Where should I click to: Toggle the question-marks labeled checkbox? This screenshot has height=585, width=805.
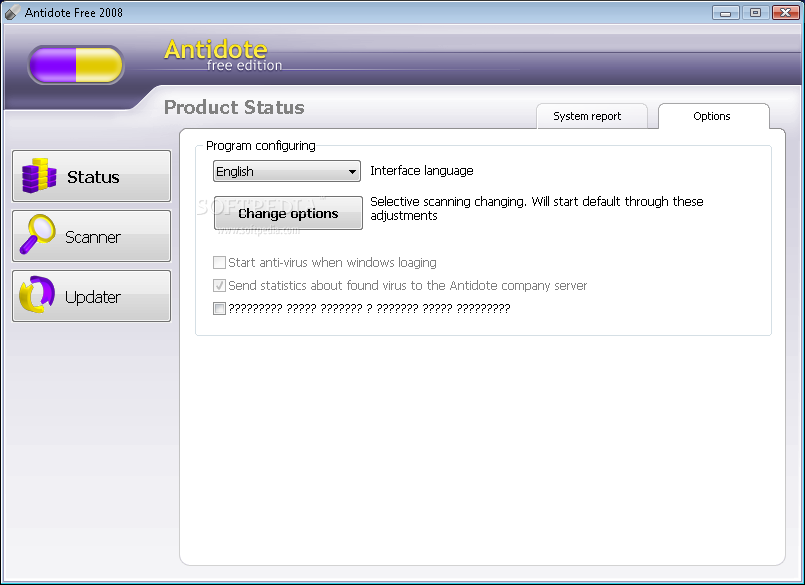click(219, 308)
